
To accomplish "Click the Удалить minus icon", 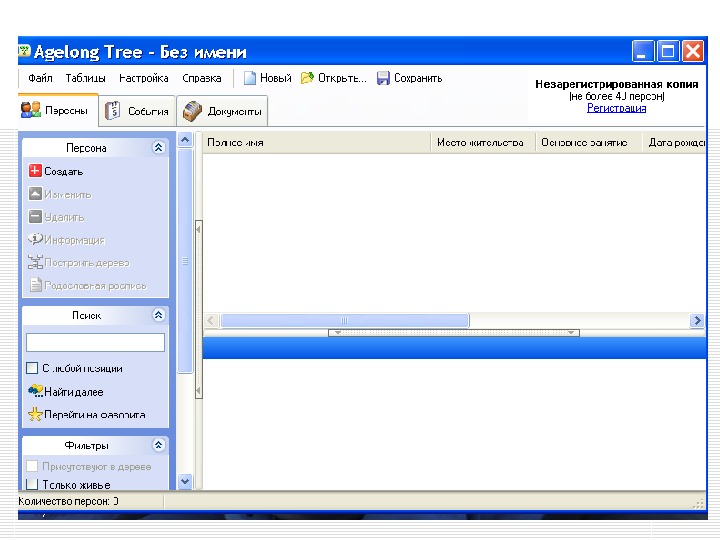I will tap(35, 216).
